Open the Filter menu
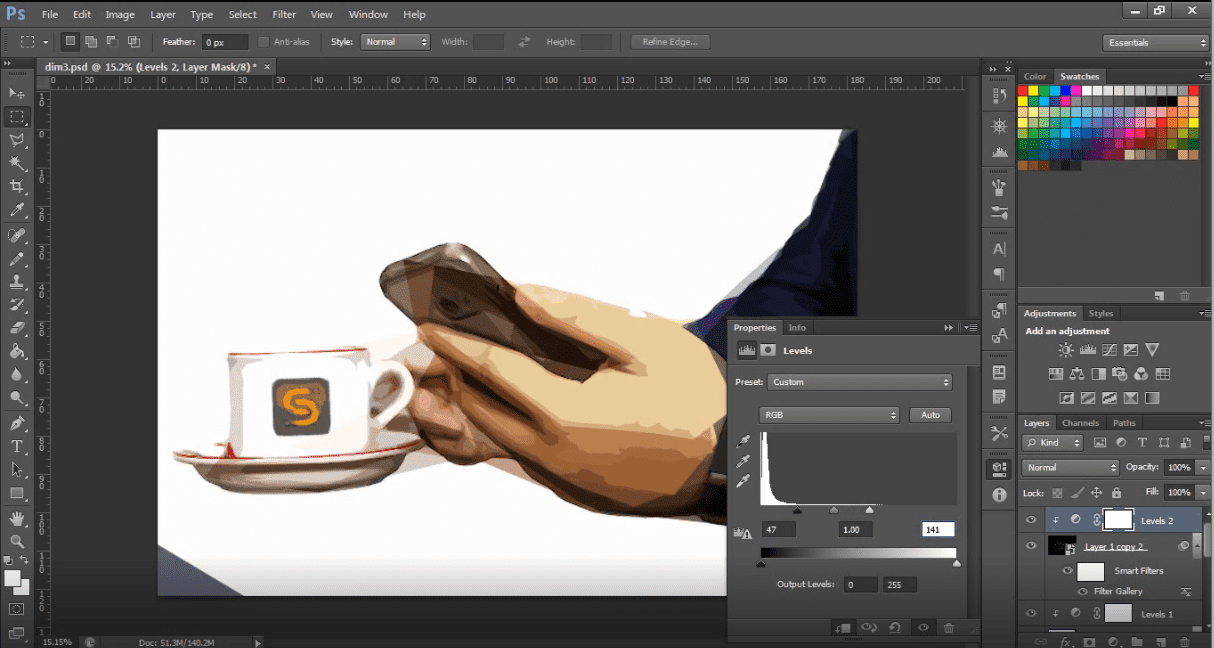This screenshot has height=648, width=1214. pyautogui.click(x=284, y=15)
